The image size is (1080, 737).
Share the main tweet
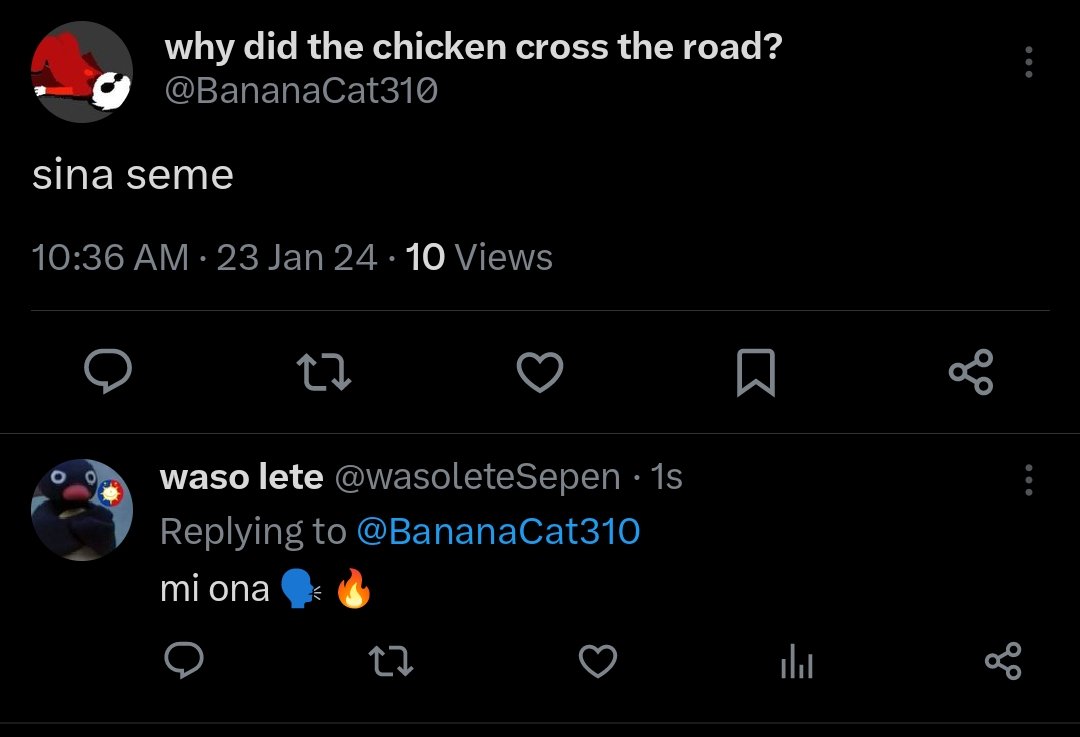971,372
